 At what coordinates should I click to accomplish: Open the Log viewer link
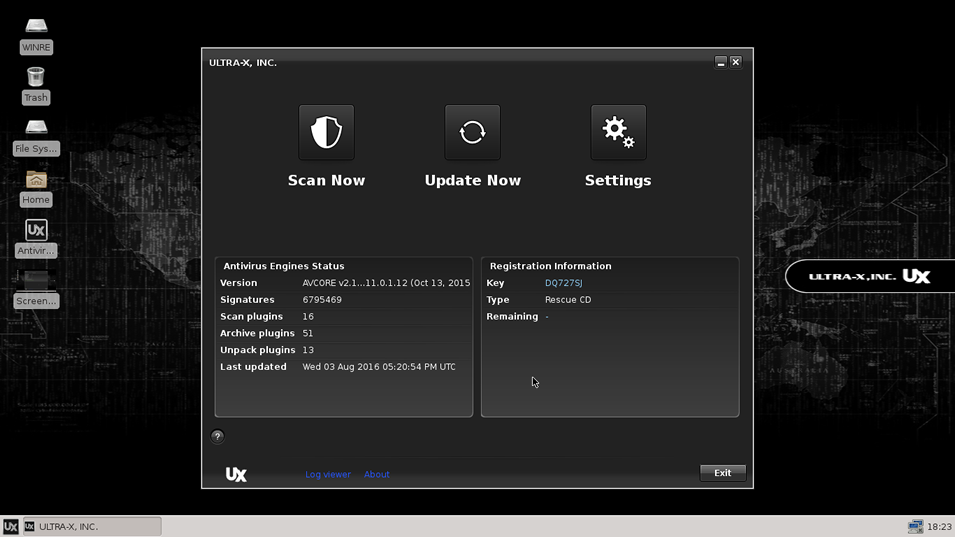pos(328,474)
